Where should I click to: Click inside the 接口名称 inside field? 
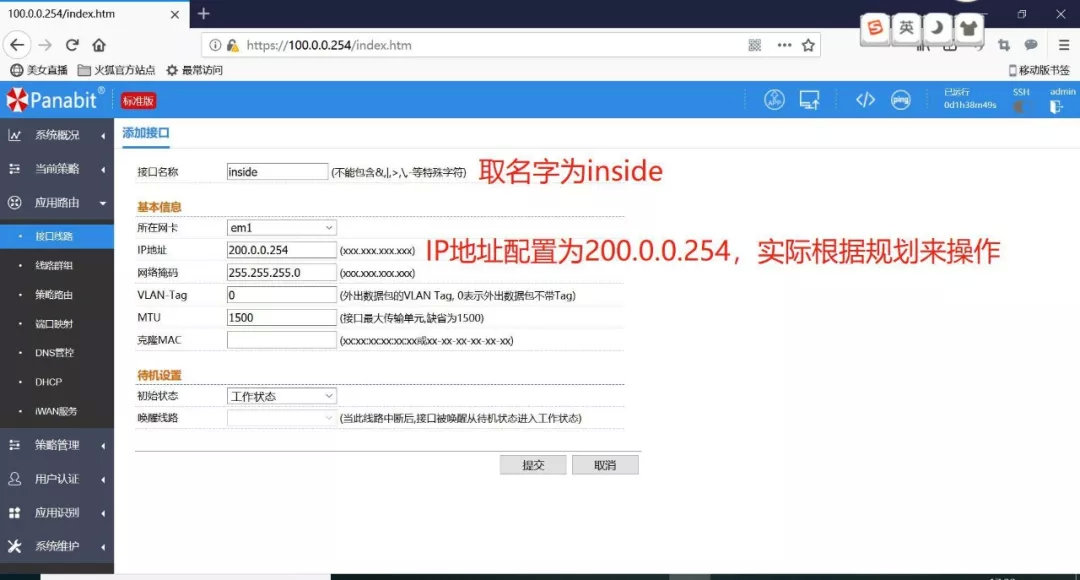277,171
